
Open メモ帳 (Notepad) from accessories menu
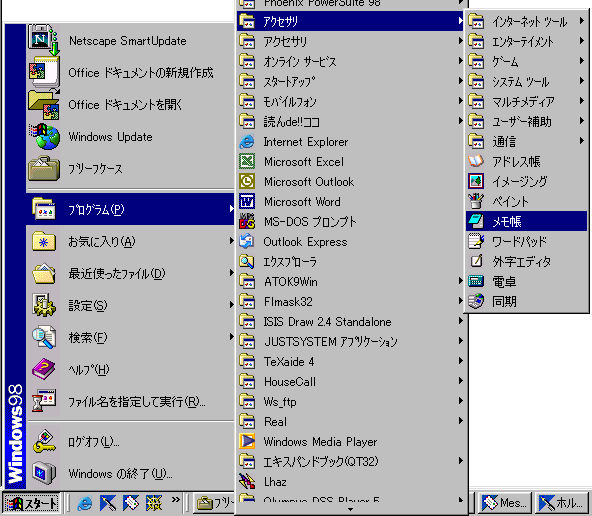(x=526, y=221)
